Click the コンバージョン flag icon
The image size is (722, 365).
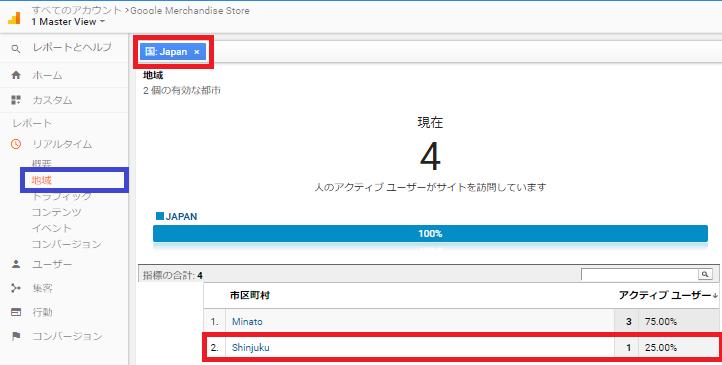point(16,336)
